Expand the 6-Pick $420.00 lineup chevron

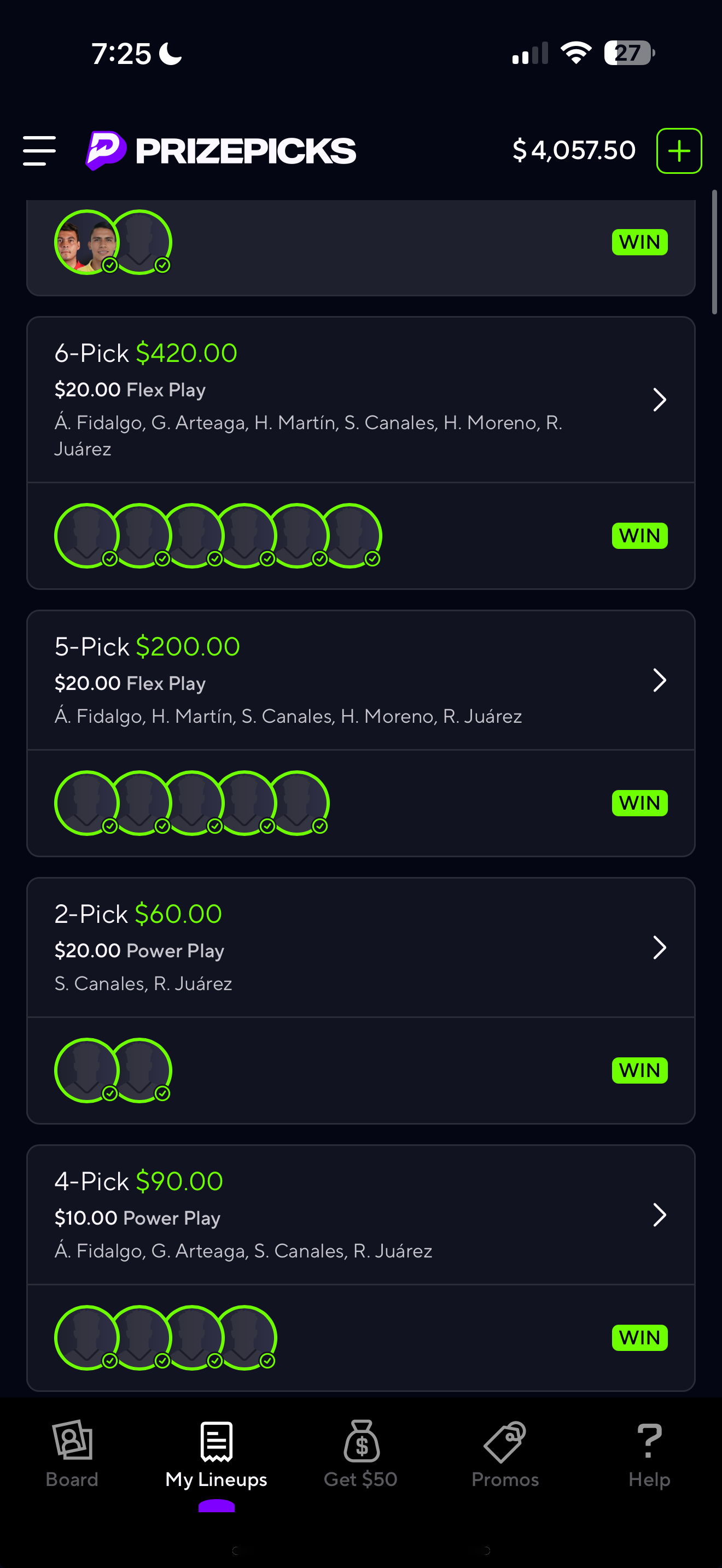pos(659,400)
